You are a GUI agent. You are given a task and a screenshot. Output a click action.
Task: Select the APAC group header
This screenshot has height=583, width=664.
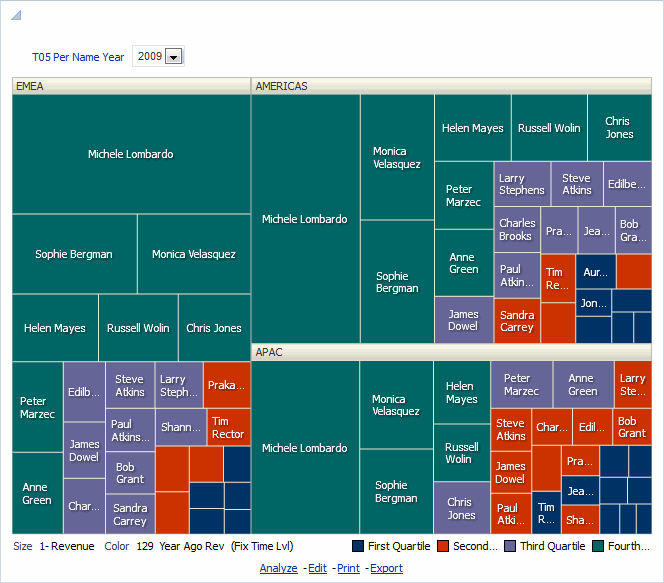[x=451, y=352]
